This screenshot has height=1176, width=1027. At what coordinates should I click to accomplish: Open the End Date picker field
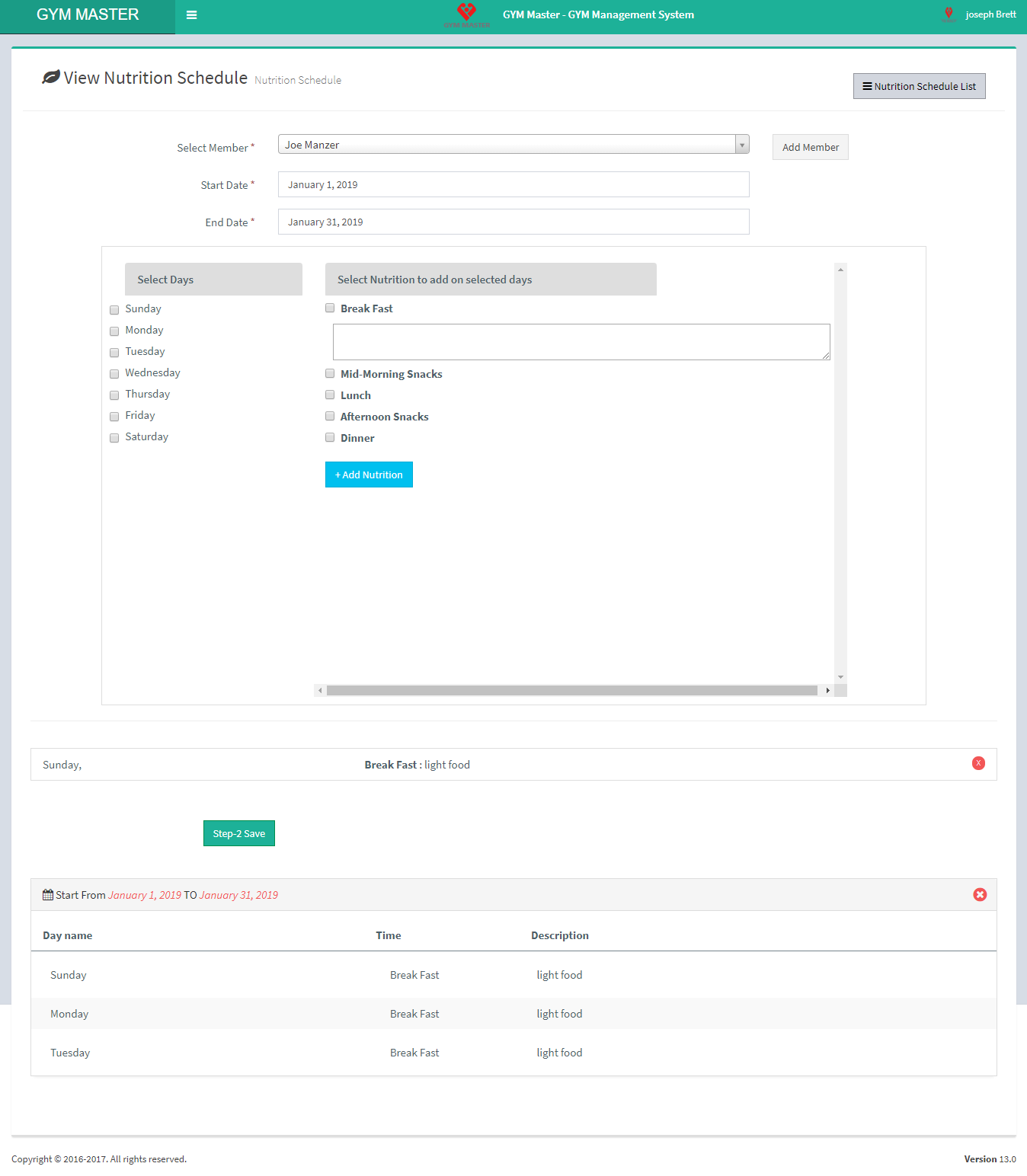coord(513,222)
